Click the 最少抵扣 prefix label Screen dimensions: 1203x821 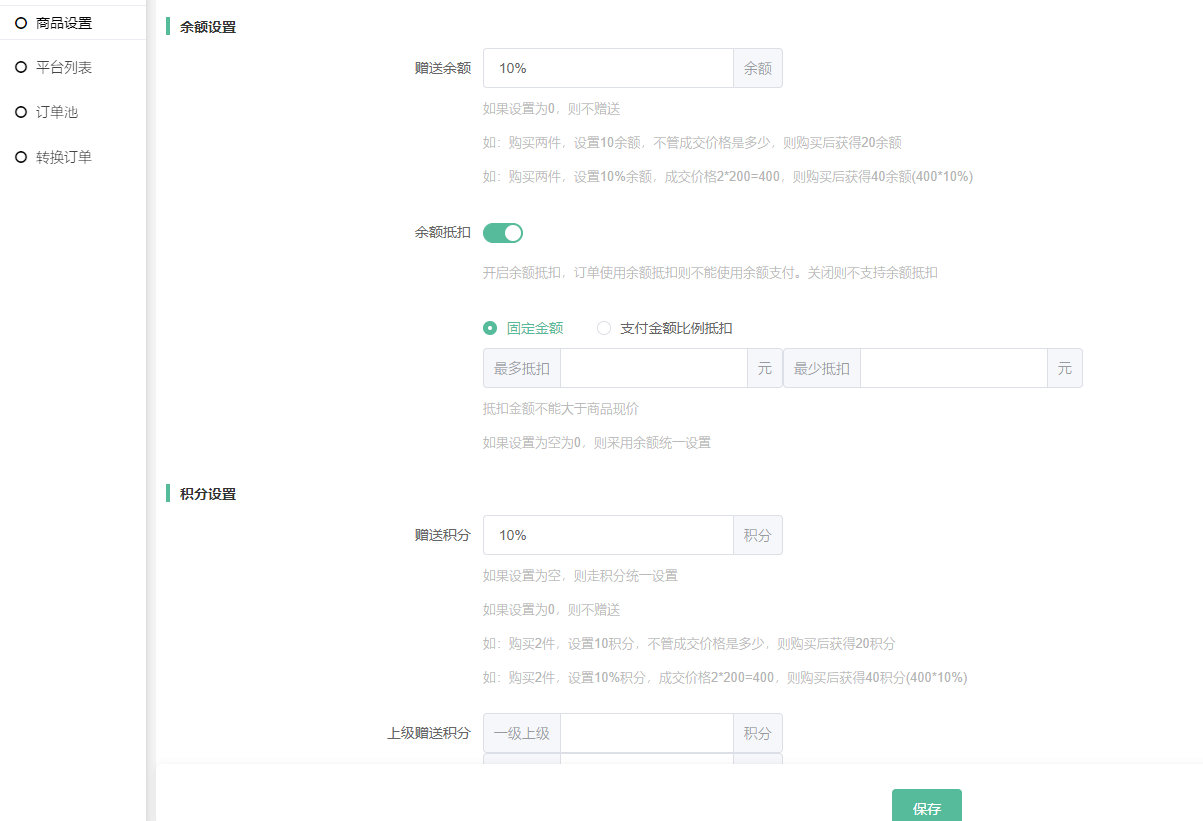822,368
